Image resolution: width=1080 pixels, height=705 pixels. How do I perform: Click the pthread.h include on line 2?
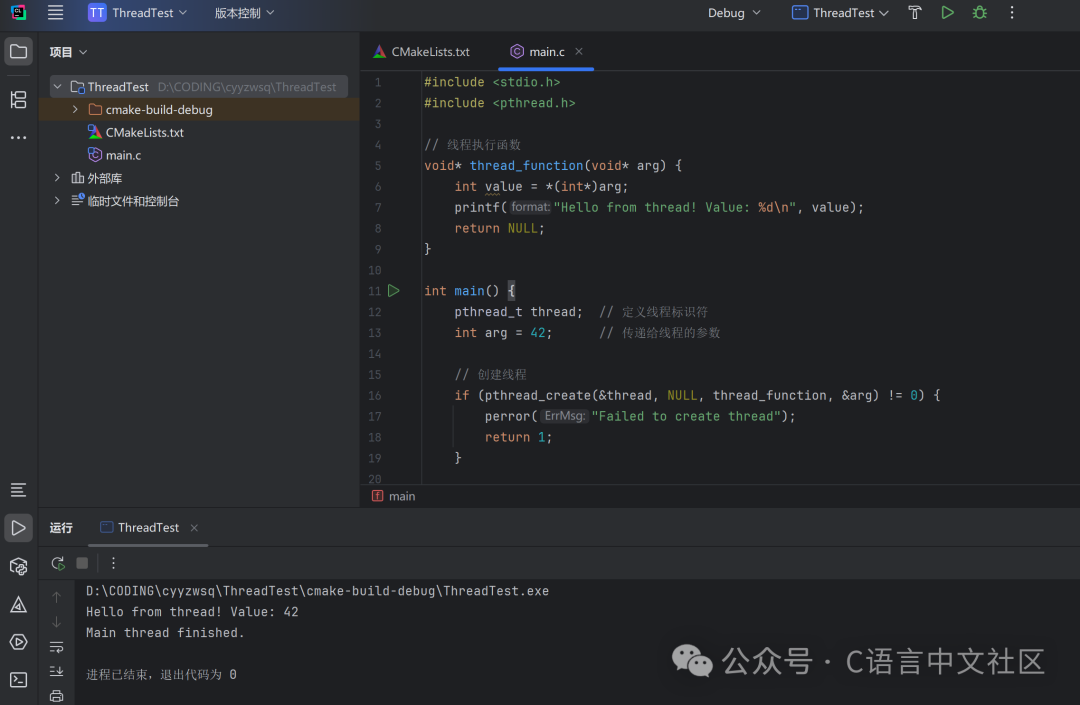[x=534, y=103]
